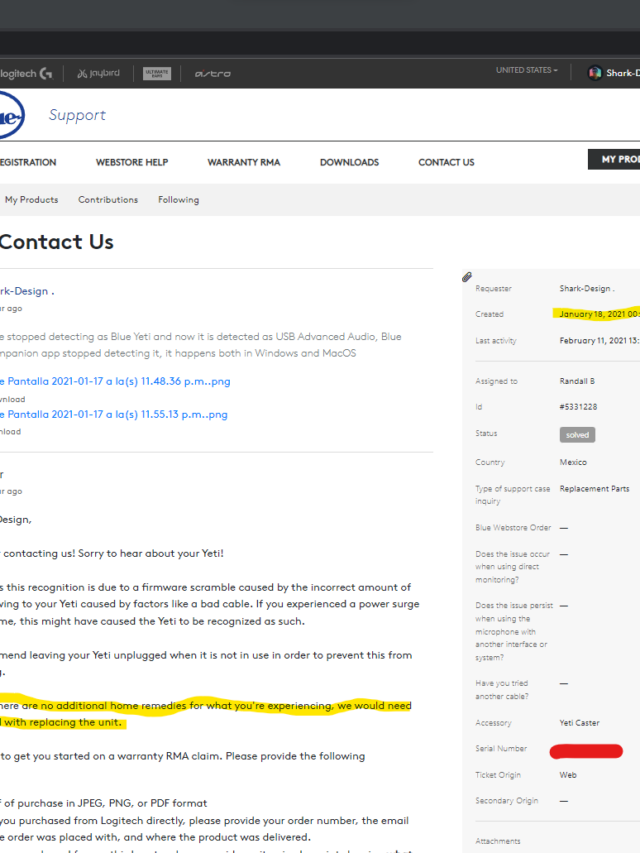The height and width of the screenshot is (853, 640).
Task: Download the 11.55.13 p.m. attachment
Action: 10,431
